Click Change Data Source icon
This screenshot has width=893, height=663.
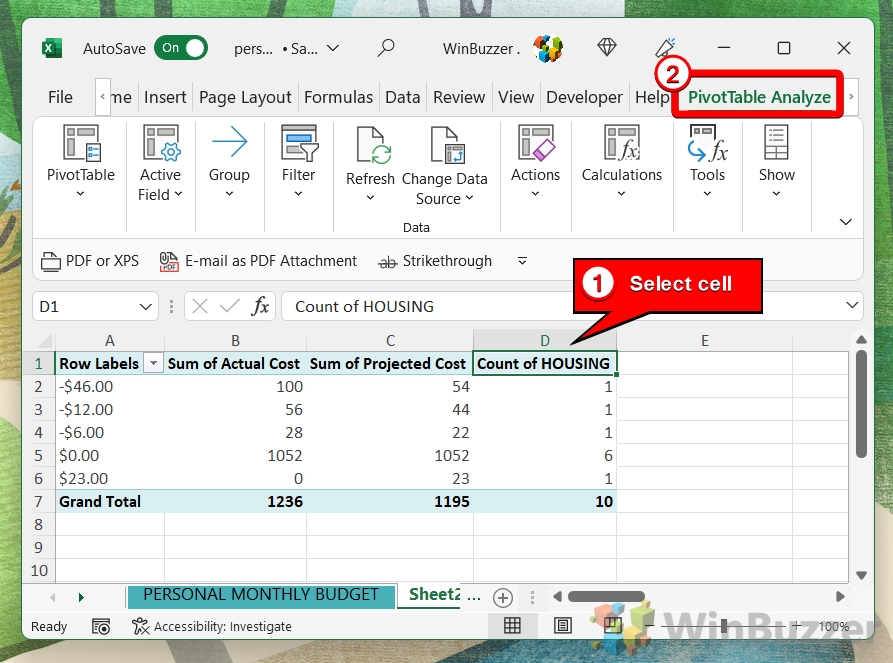[447, 145]
